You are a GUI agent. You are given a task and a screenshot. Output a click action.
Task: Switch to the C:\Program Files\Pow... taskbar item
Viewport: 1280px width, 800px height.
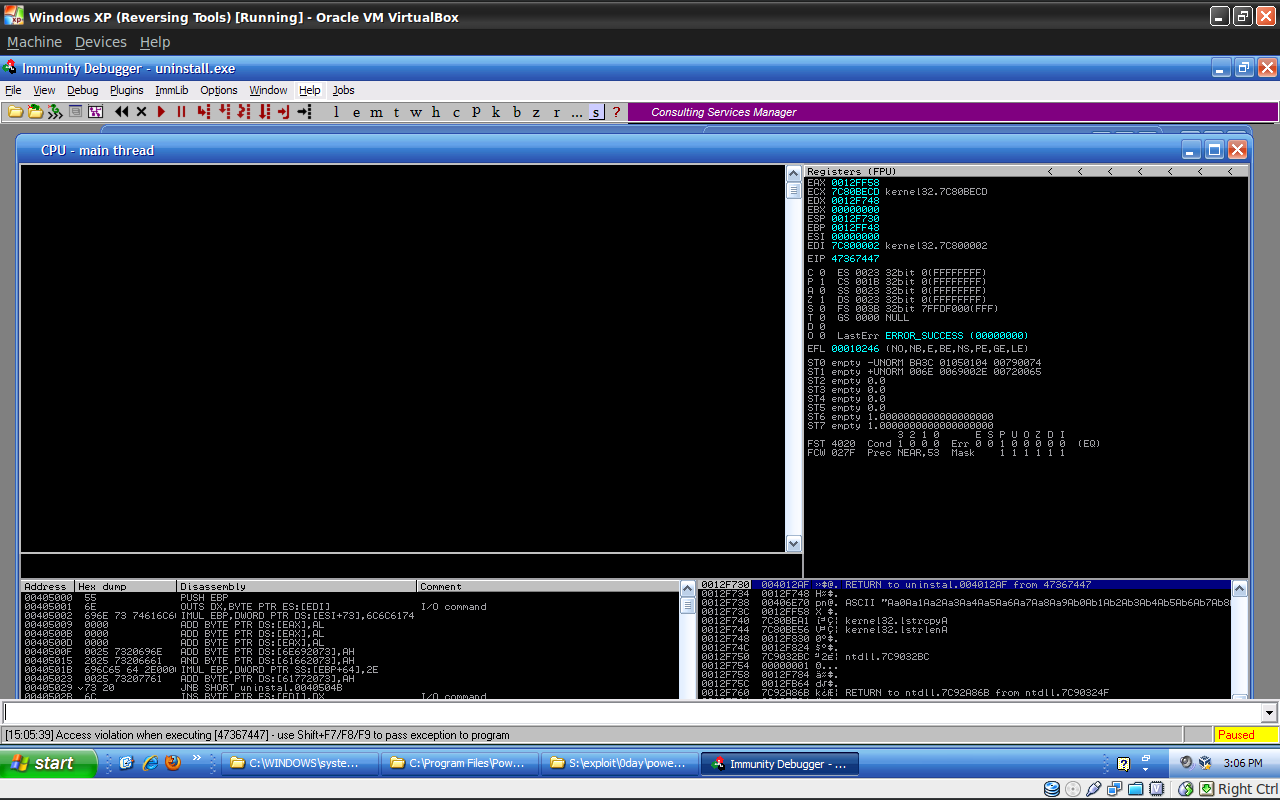point(460,763)
